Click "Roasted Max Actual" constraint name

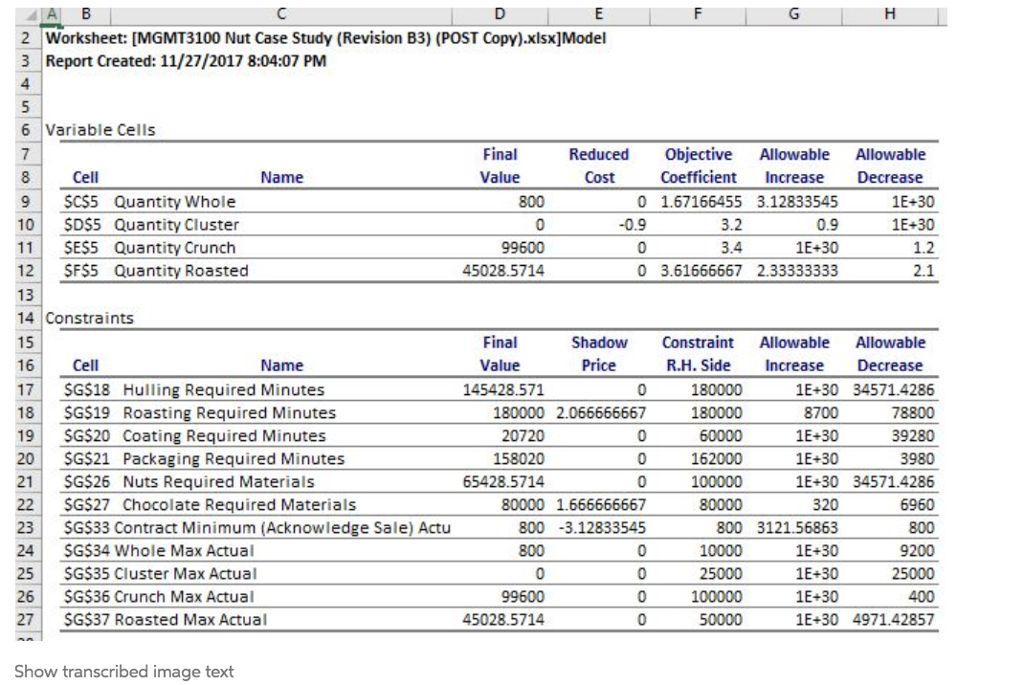coord(191,619)
